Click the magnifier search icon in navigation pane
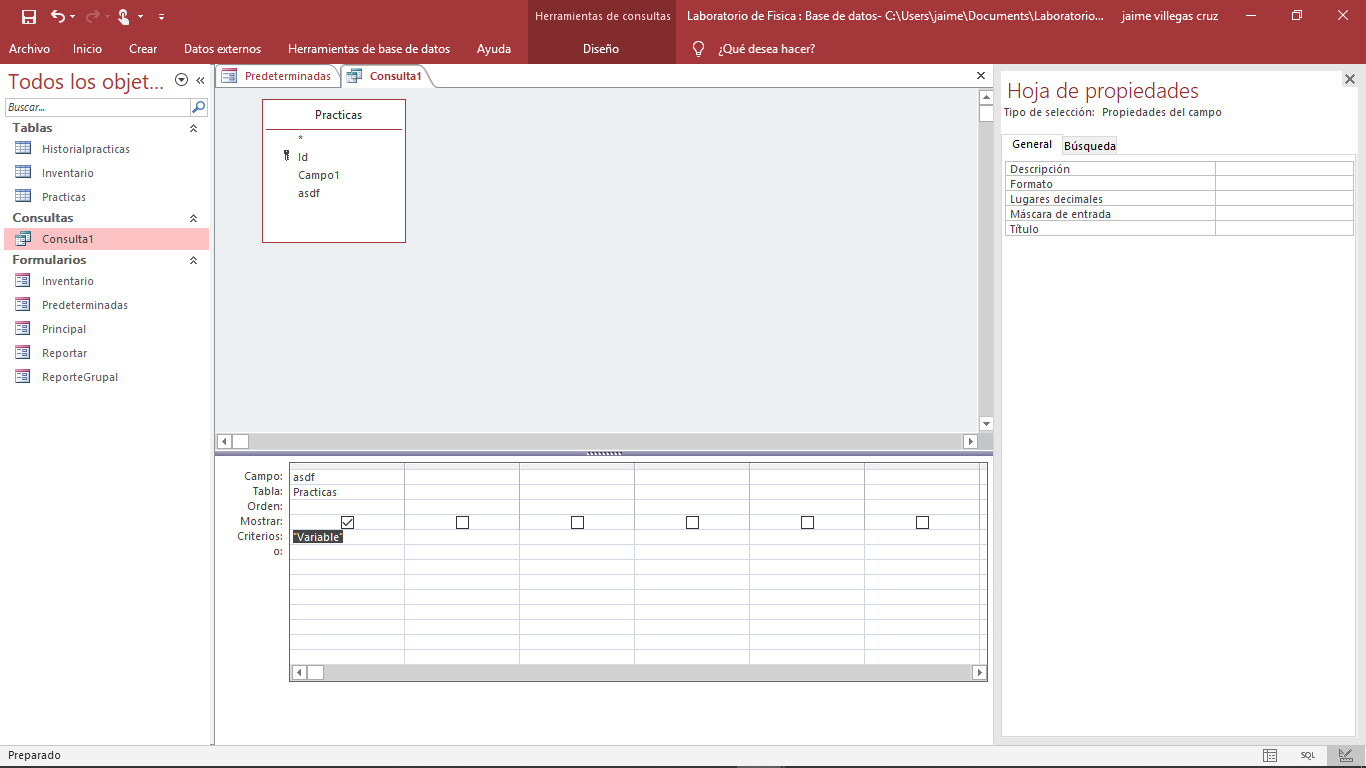 pos(199,107)
